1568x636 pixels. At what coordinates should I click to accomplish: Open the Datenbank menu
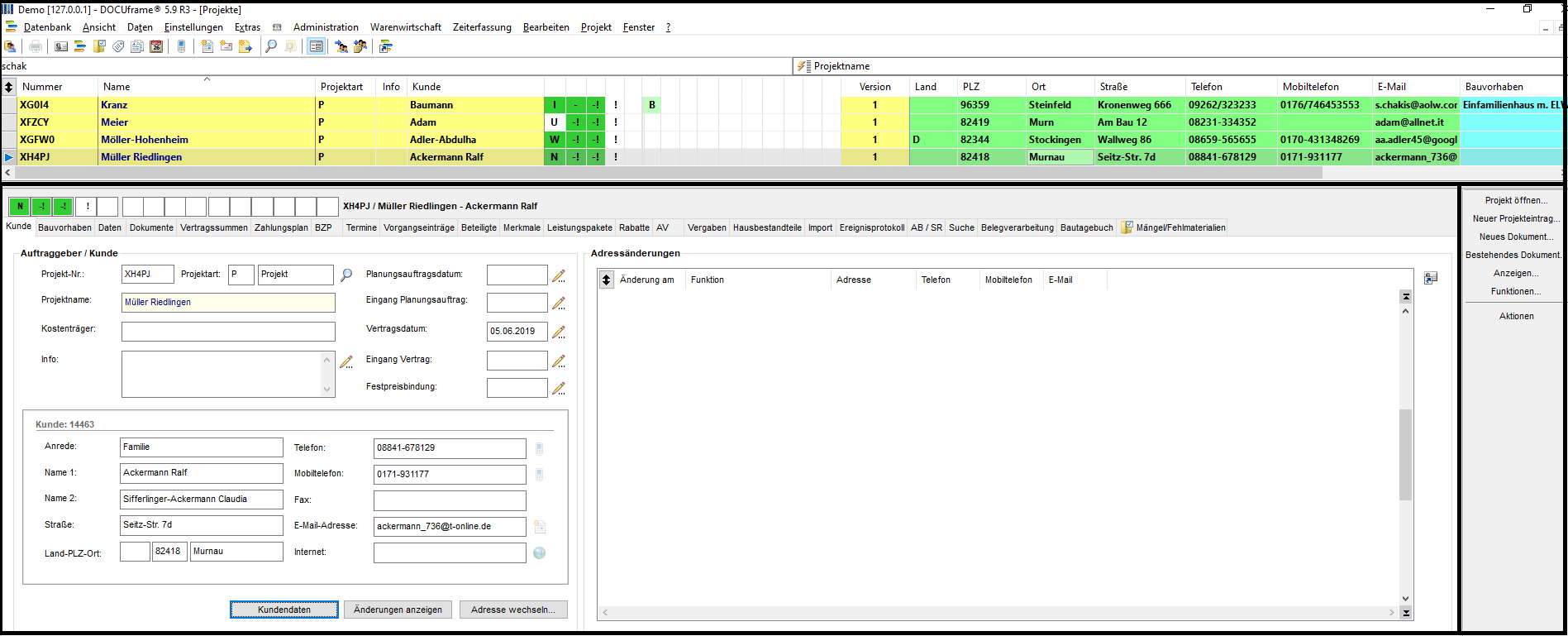coord(47,27)
